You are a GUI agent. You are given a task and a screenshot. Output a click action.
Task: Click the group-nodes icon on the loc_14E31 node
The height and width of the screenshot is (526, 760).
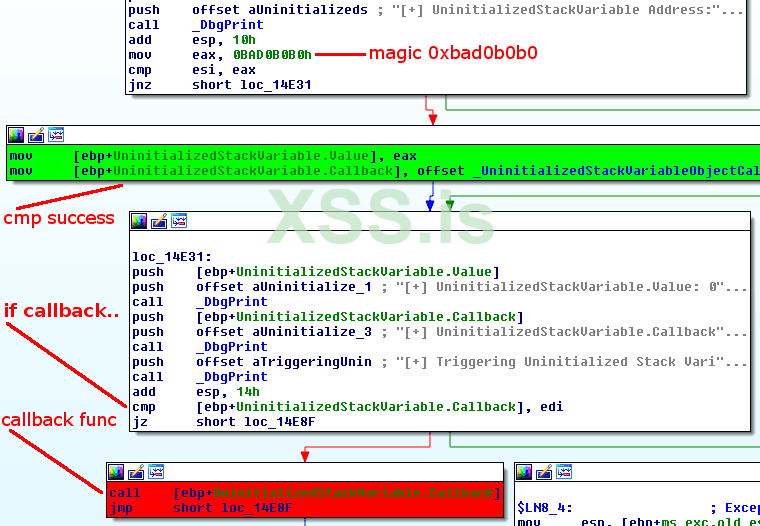pyautogui.click(x=179, y=221)
